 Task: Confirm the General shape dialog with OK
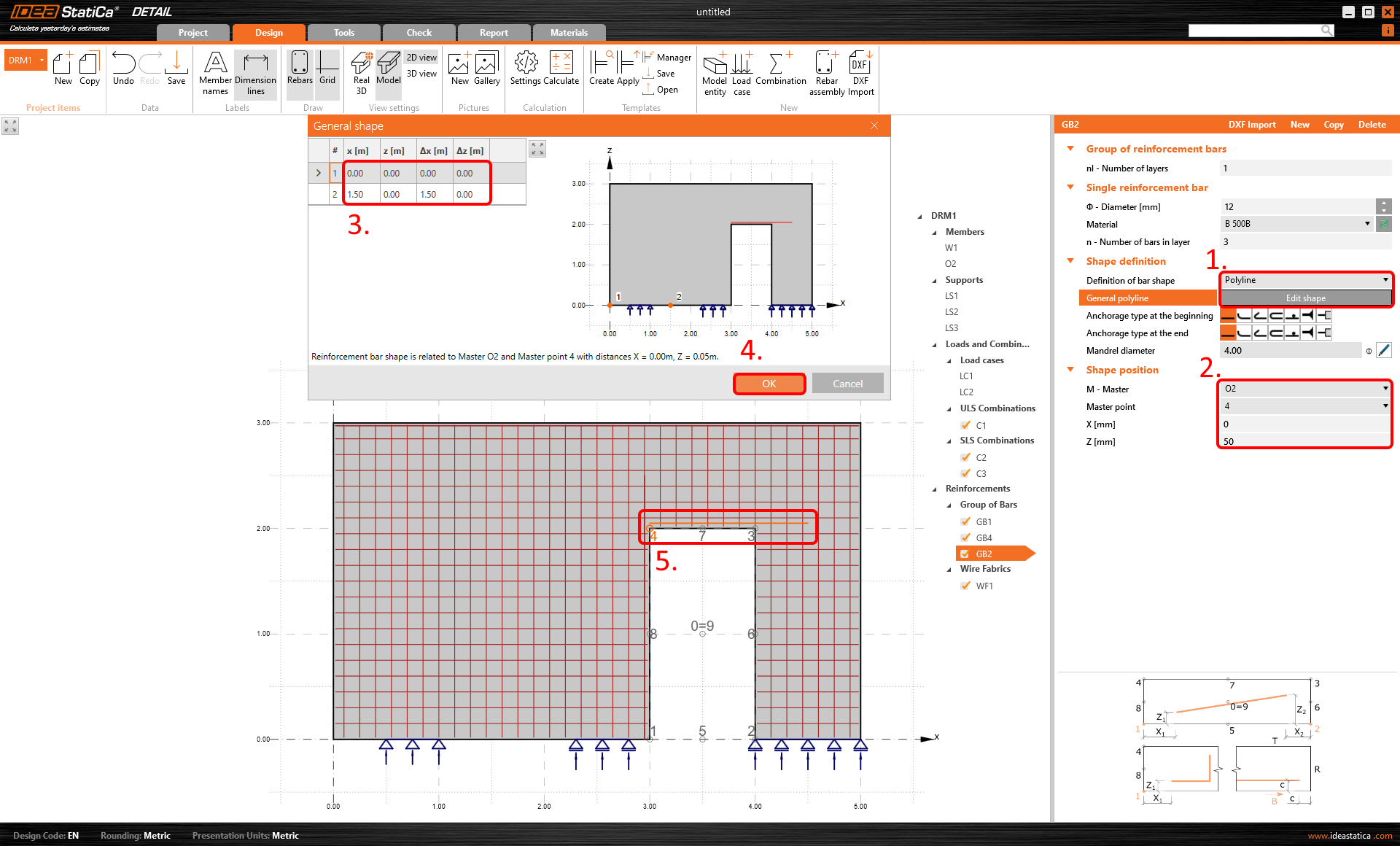point(769,383)
